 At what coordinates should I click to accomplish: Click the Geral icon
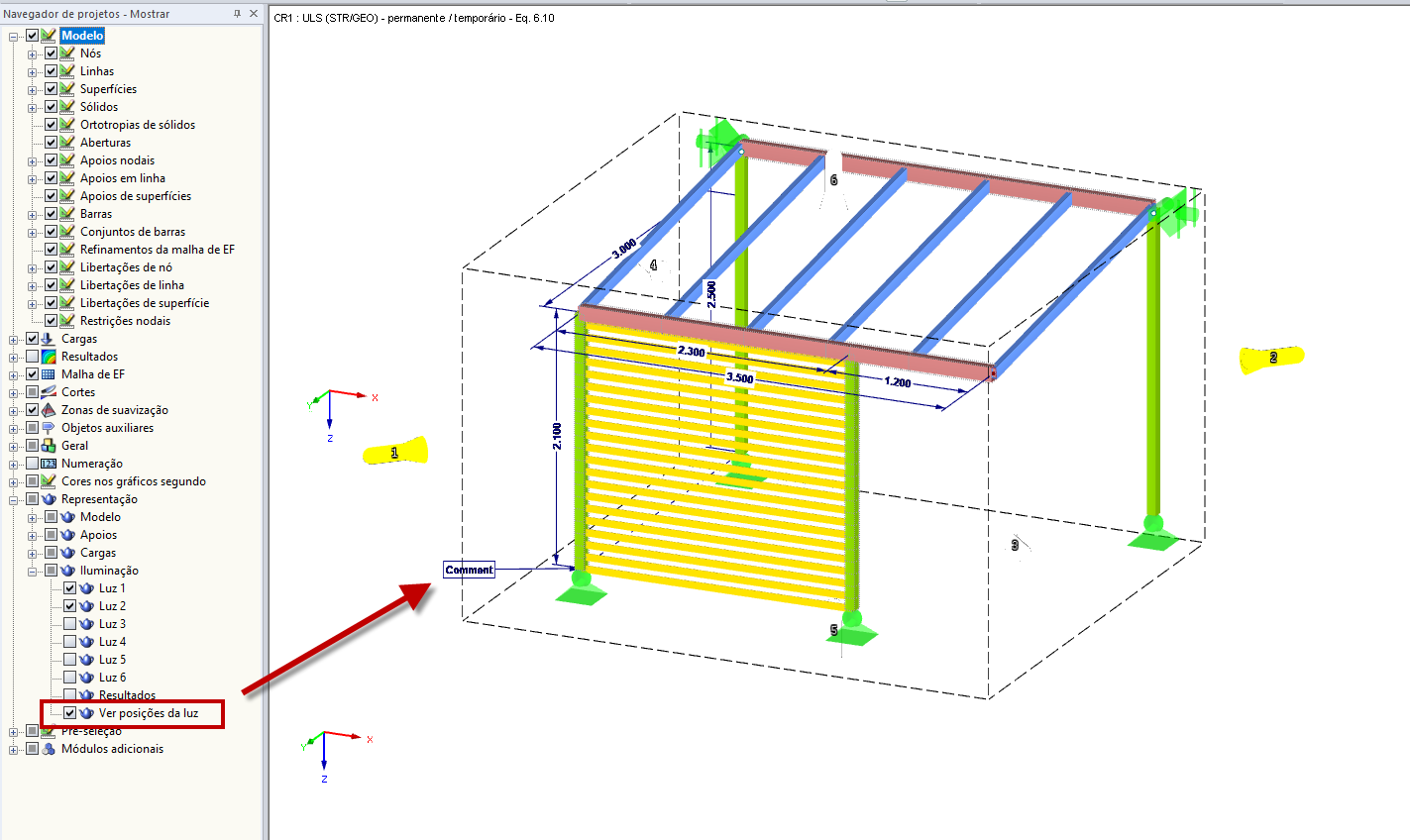pos(49,446)
